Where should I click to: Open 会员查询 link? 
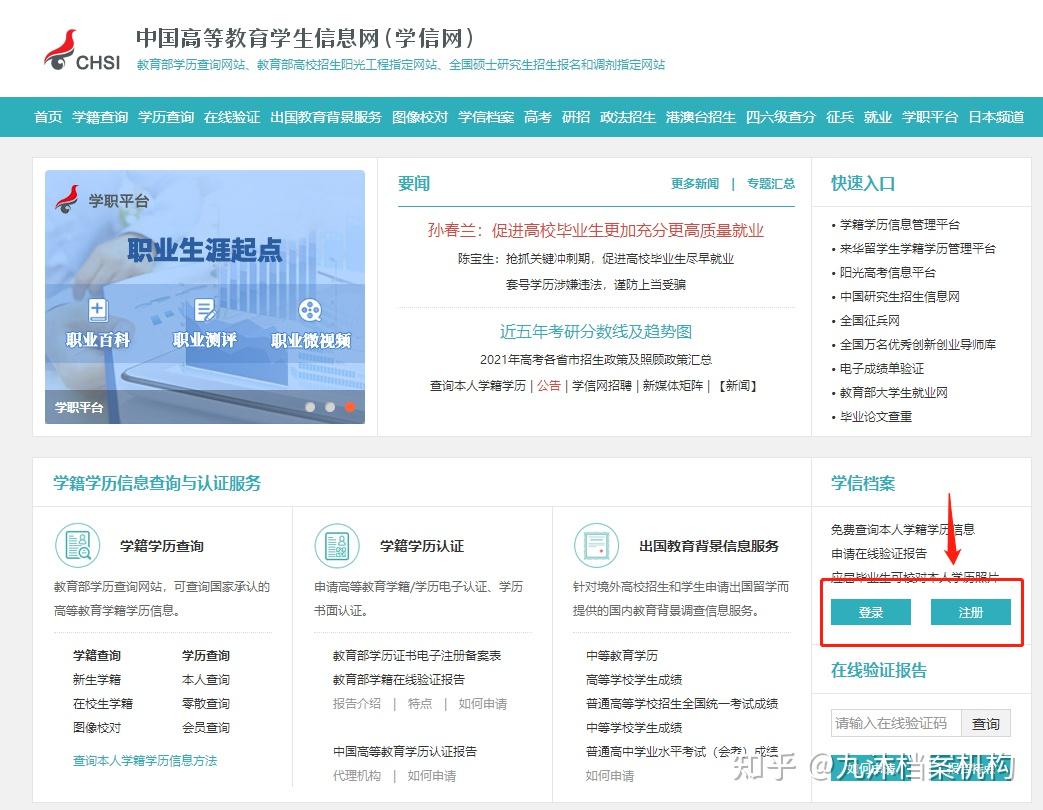[x=206, y=728]
